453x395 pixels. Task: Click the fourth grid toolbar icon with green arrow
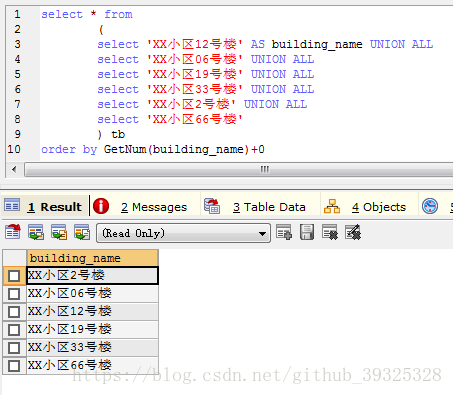[82, 232]
